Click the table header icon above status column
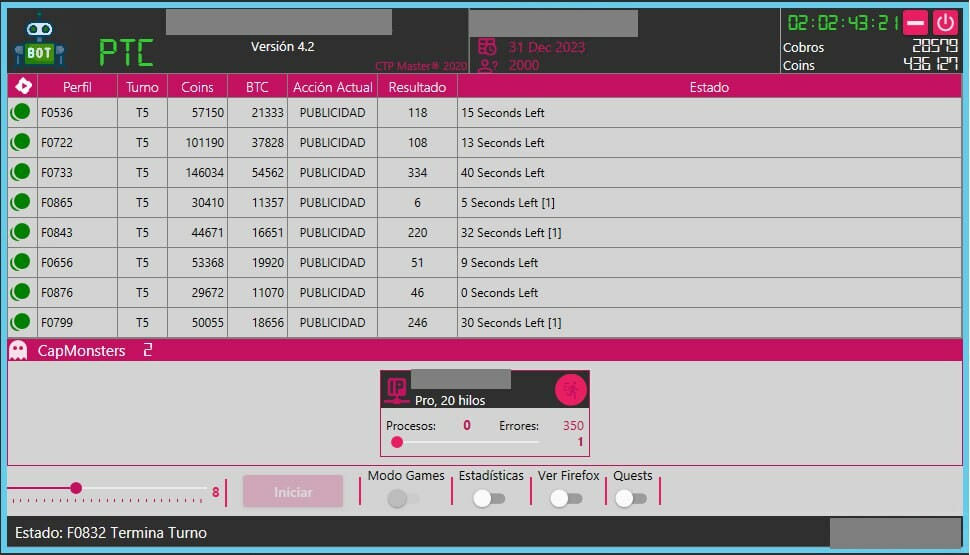The width and height of the screenshot is (970, 555). (x=20, y=87)
